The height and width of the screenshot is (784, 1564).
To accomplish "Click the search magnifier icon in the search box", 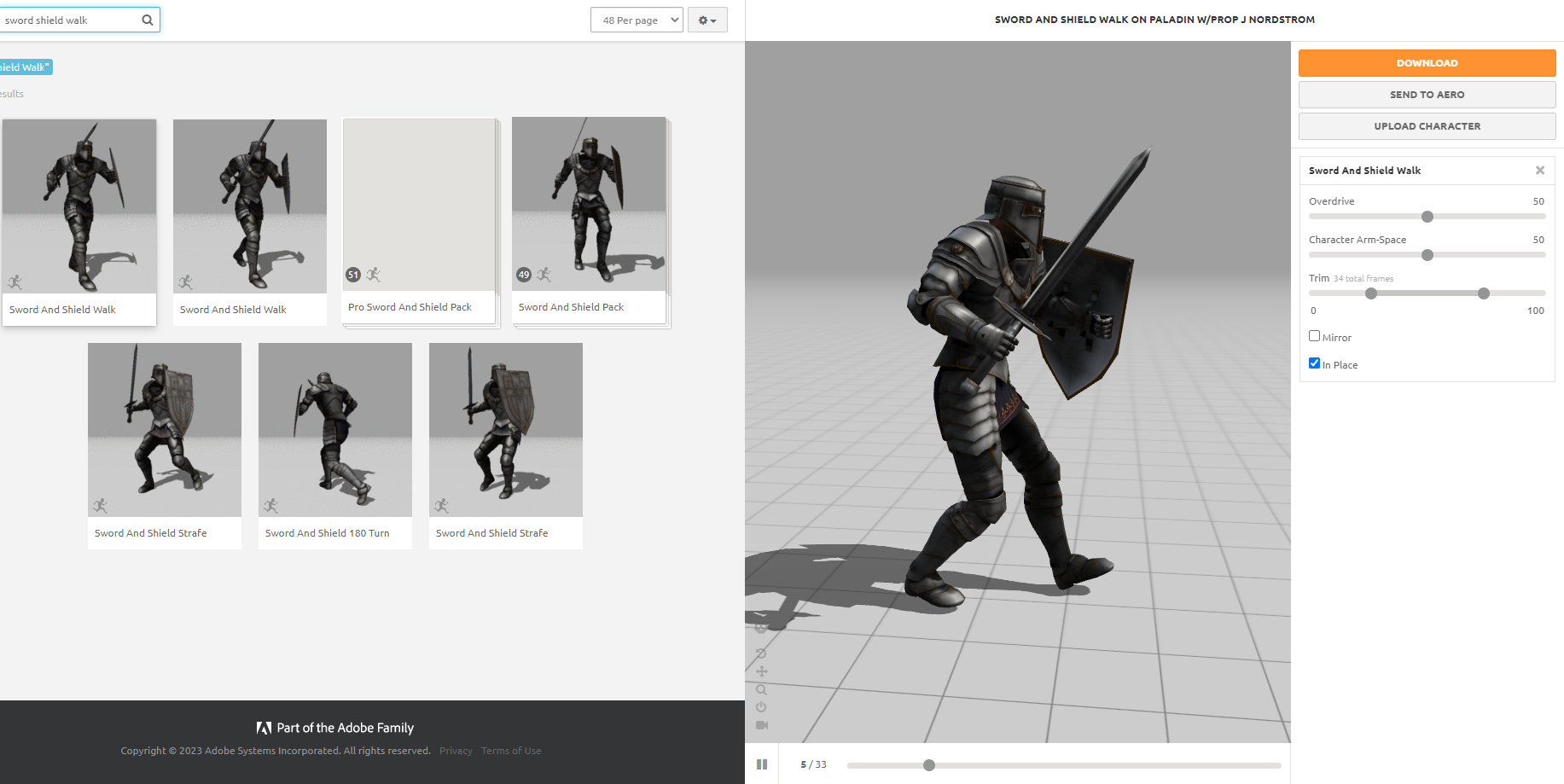I will coord(147,19).
